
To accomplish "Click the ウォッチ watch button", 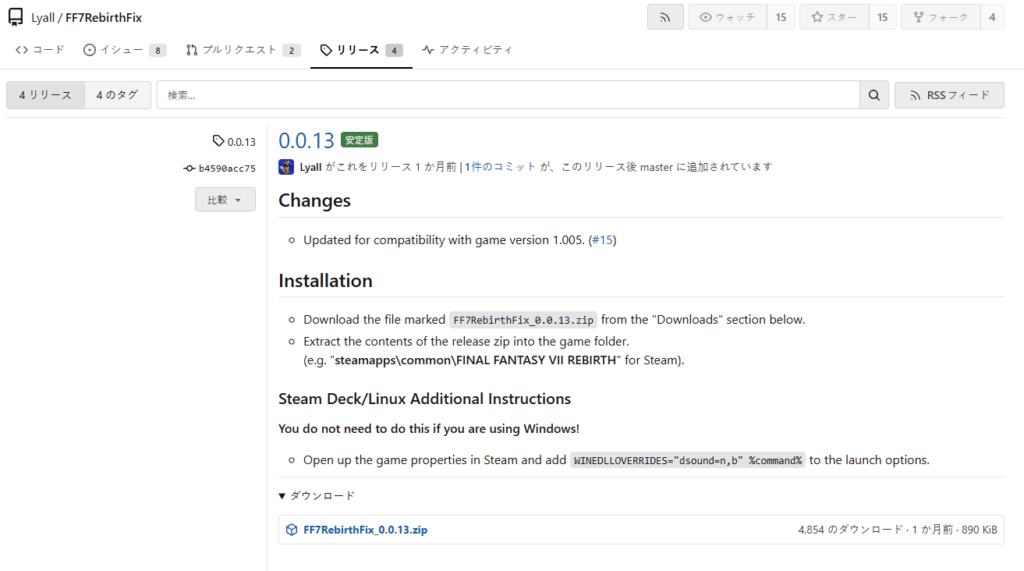I will (x=728, y=17).
